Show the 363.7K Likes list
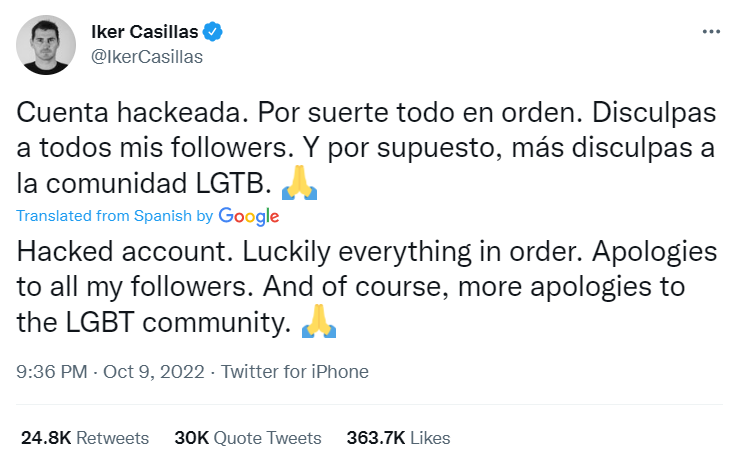Screen dimensions: 744x459 [x=398, y=438]
